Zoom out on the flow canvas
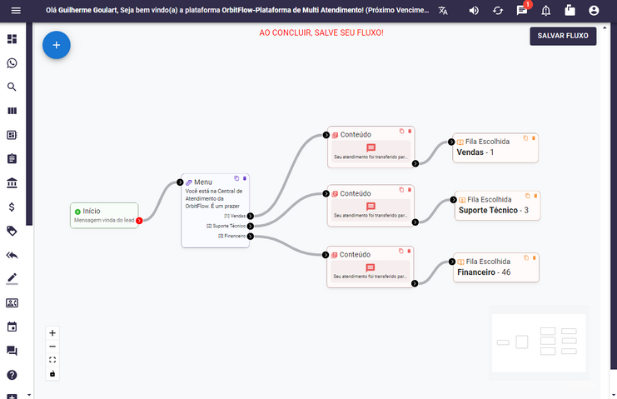 pos(52,346)
